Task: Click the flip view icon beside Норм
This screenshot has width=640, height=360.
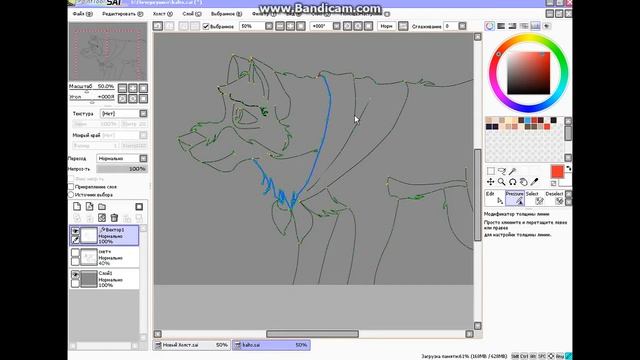Action: [x=403, y=26]
